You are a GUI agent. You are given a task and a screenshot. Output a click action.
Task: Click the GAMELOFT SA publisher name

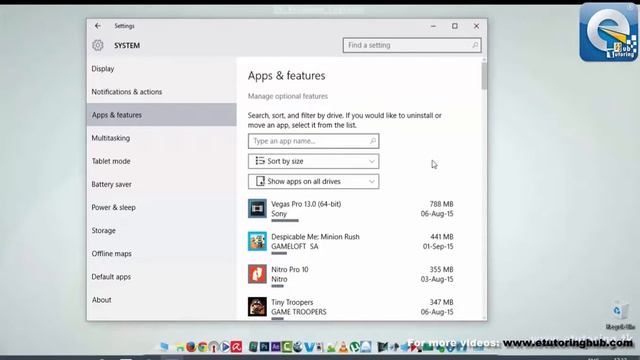click(295, 247)
